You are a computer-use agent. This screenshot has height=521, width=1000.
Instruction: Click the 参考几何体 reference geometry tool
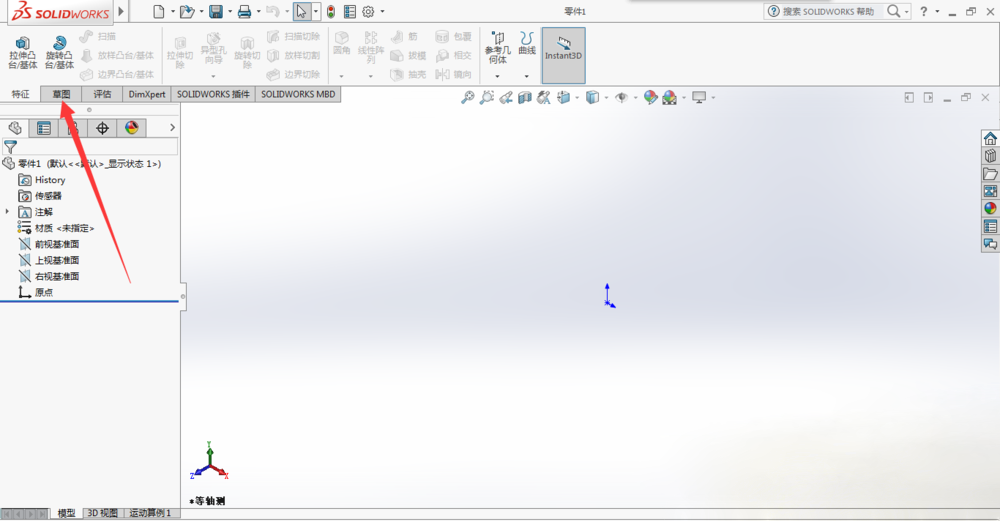click(x=497, y=48)
